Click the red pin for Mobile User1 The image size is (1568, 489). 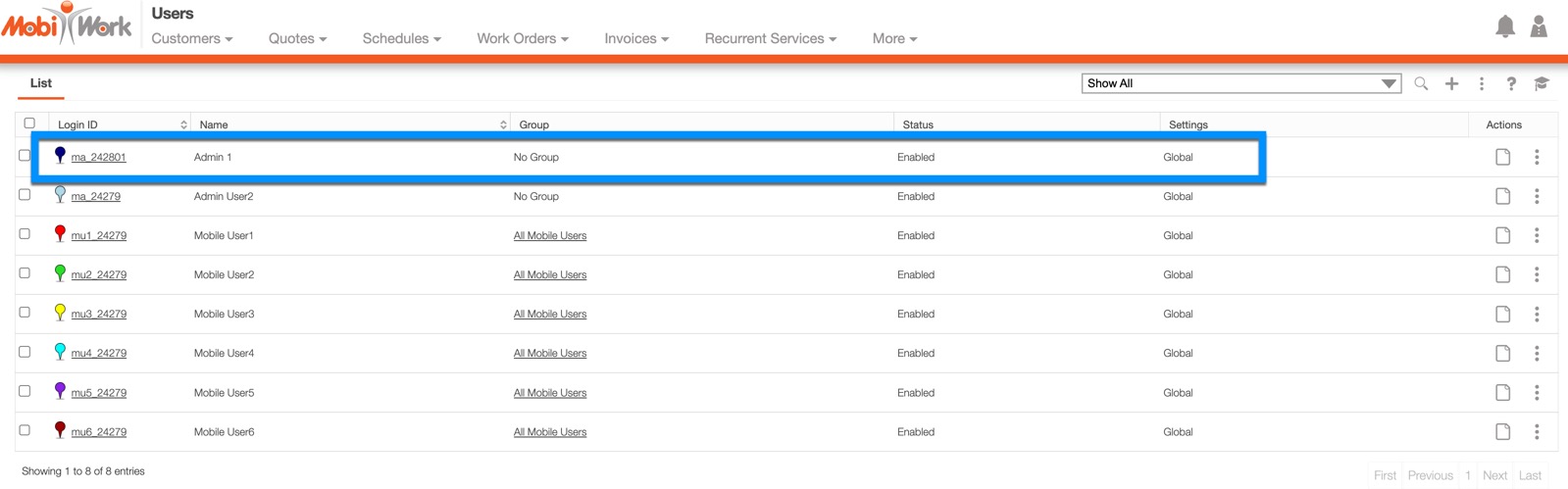click(60, 234)
